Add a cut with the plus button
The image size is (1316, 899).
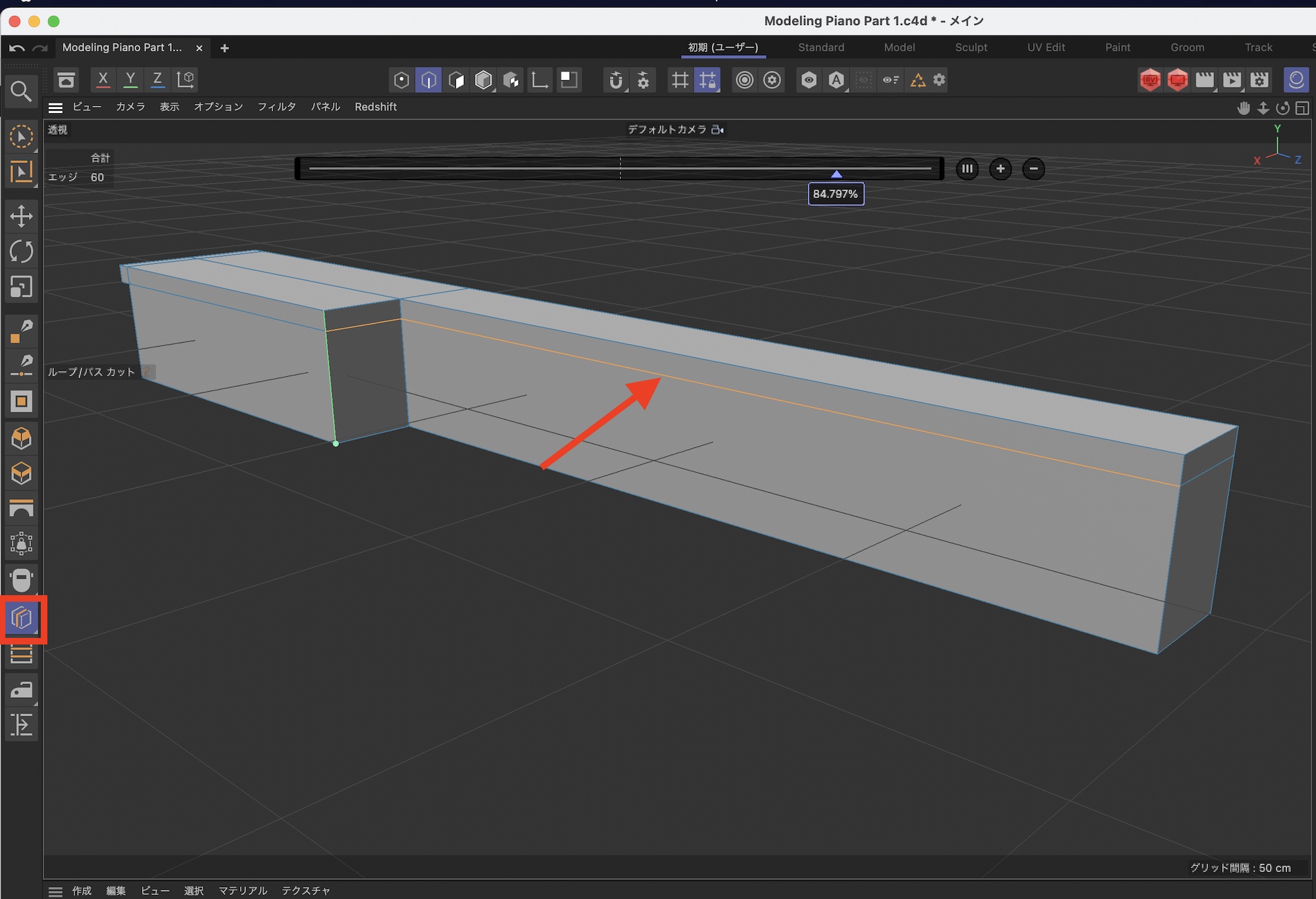1000,169
